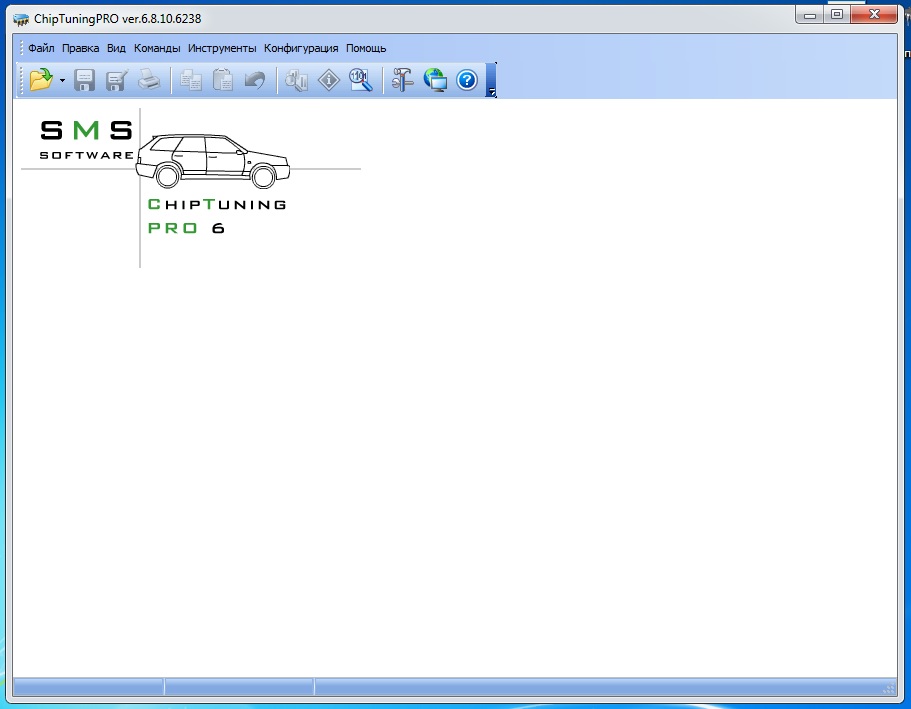
Task: Click the Open file folder icon
Action: pyautogui.click(x=41, y=80)
